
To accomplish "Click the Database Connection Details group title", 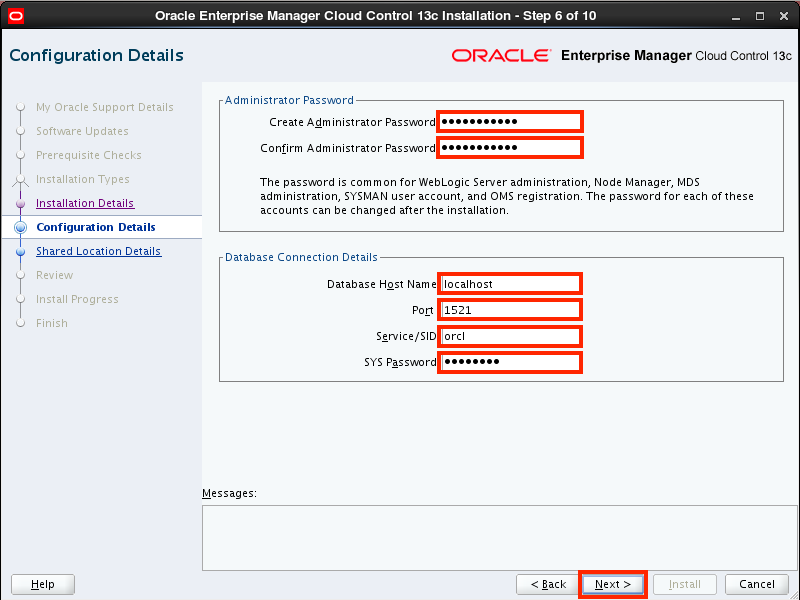I will (x=302, y=257).
